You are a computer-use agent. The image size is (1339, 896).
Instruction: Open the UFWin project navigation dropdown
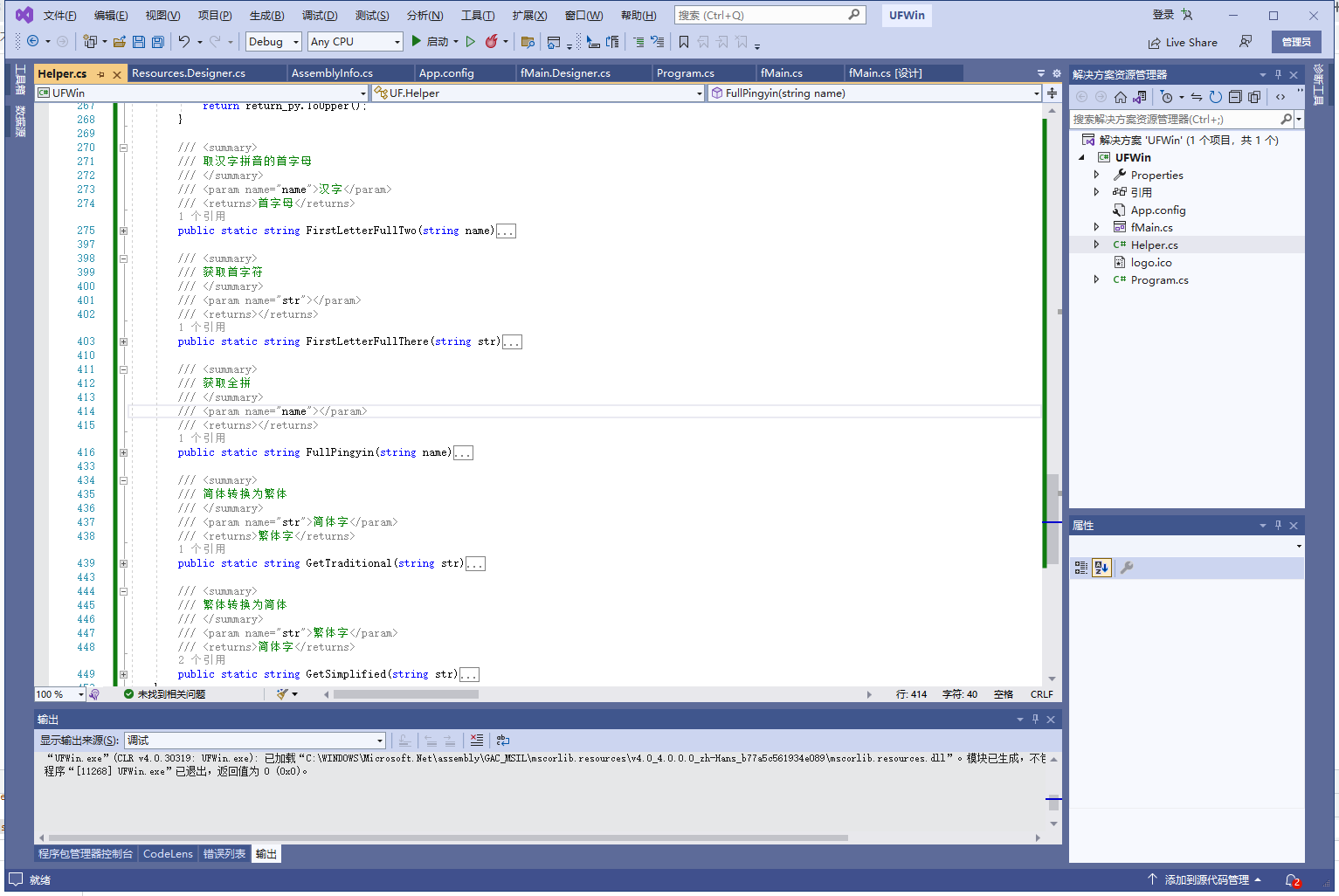[x=202, y=93]
